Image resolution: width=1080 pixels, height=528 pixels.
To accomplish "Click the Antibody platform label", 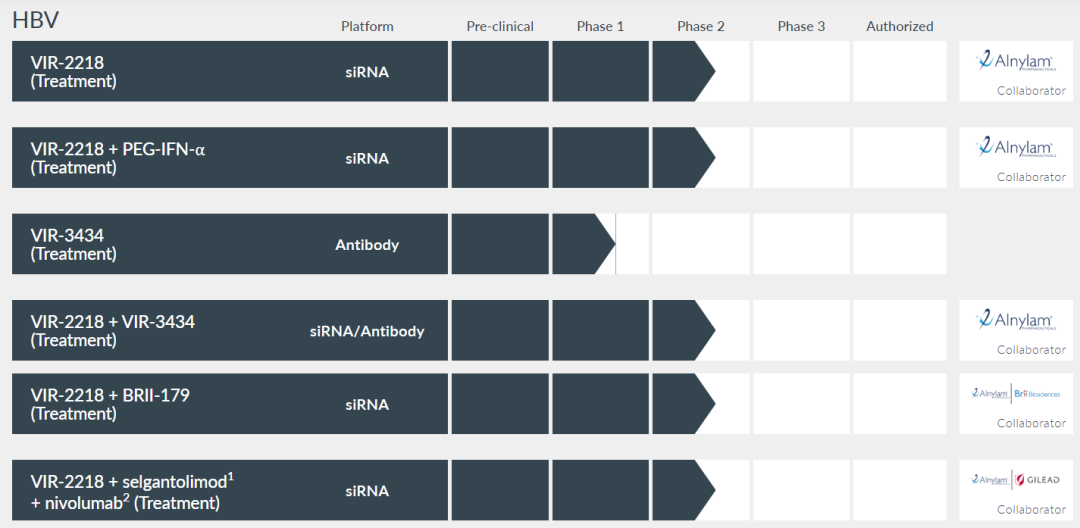I will pos(367,245).
